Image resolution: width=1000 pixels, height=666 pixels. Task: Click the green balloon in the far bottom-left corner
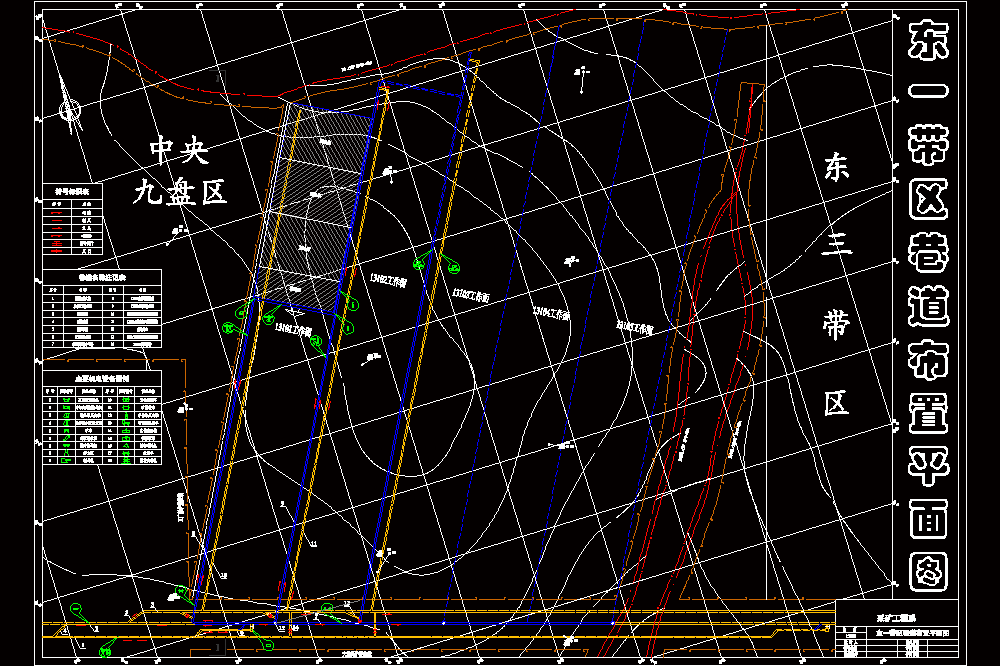(x=105, y=652)
